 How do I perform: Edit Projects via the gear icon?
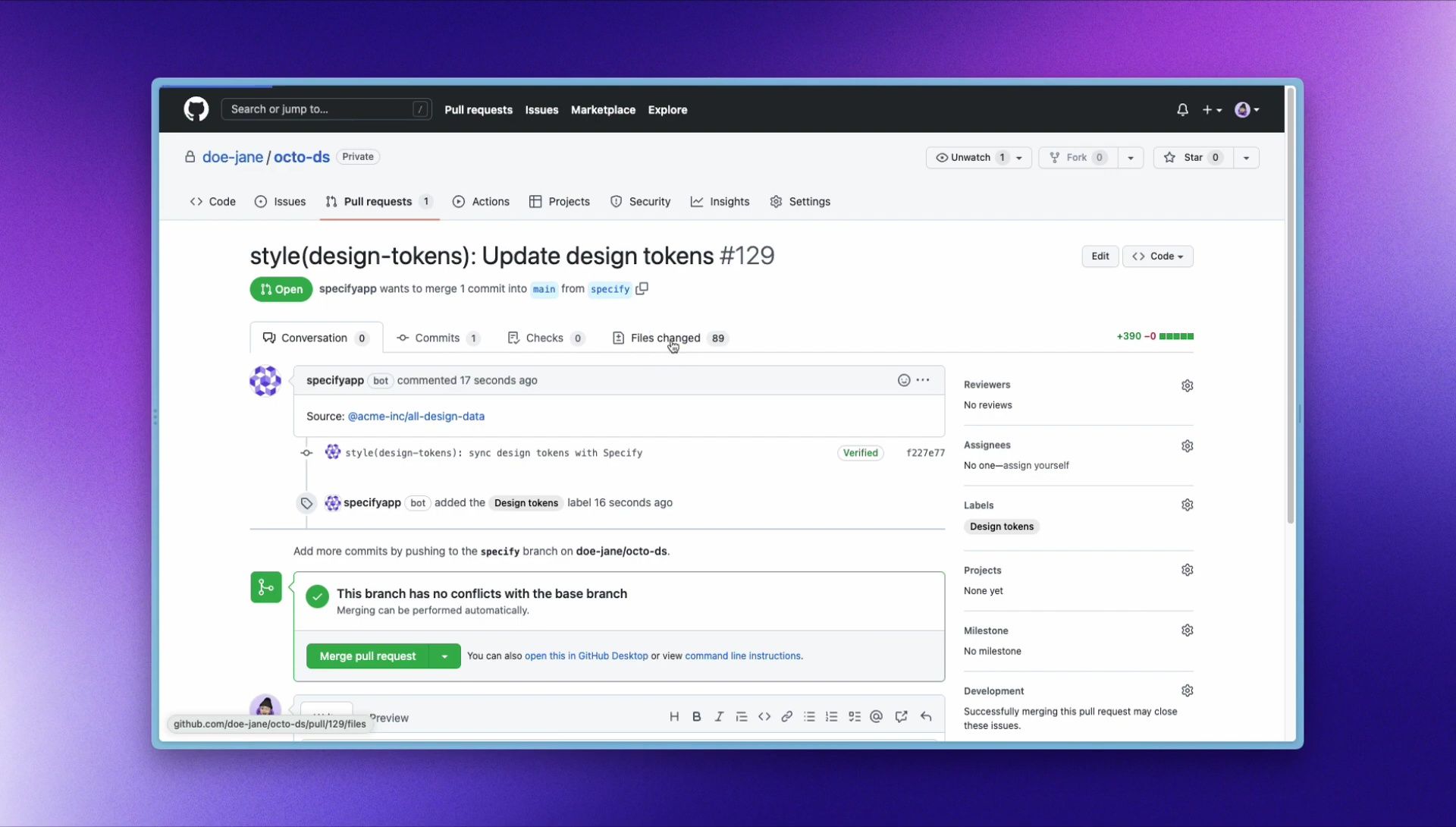coord(1188,570)
